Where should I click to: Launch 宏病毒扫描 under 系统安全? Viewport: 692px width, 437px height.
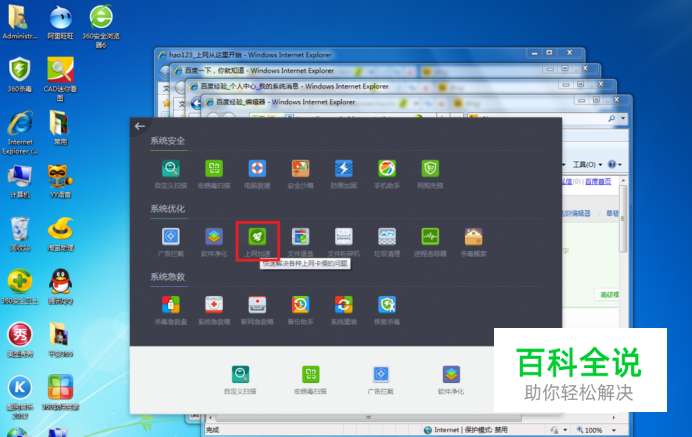pos(214,174)
